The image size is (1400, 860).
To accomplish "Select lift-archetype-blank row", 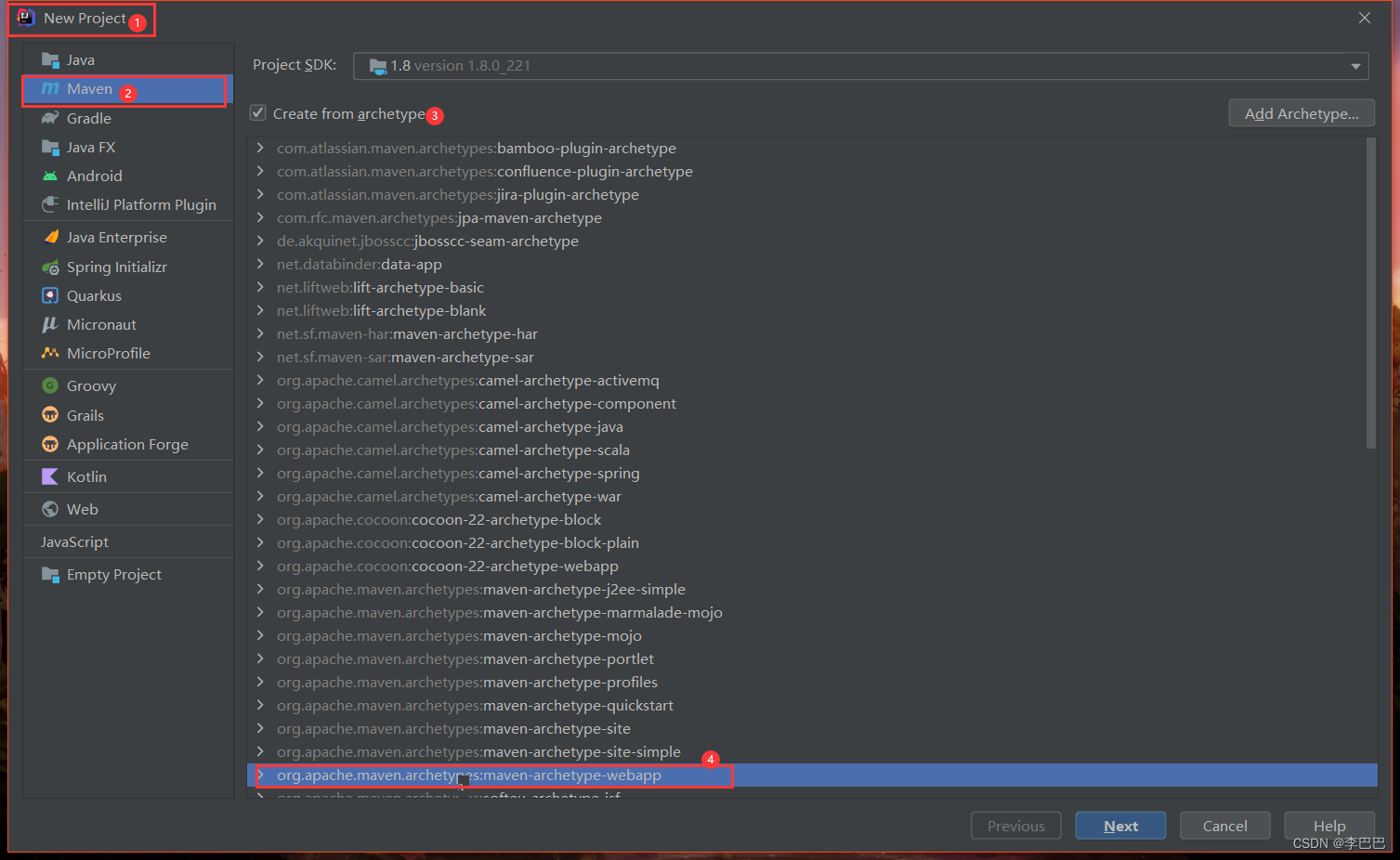I will 812,310.
